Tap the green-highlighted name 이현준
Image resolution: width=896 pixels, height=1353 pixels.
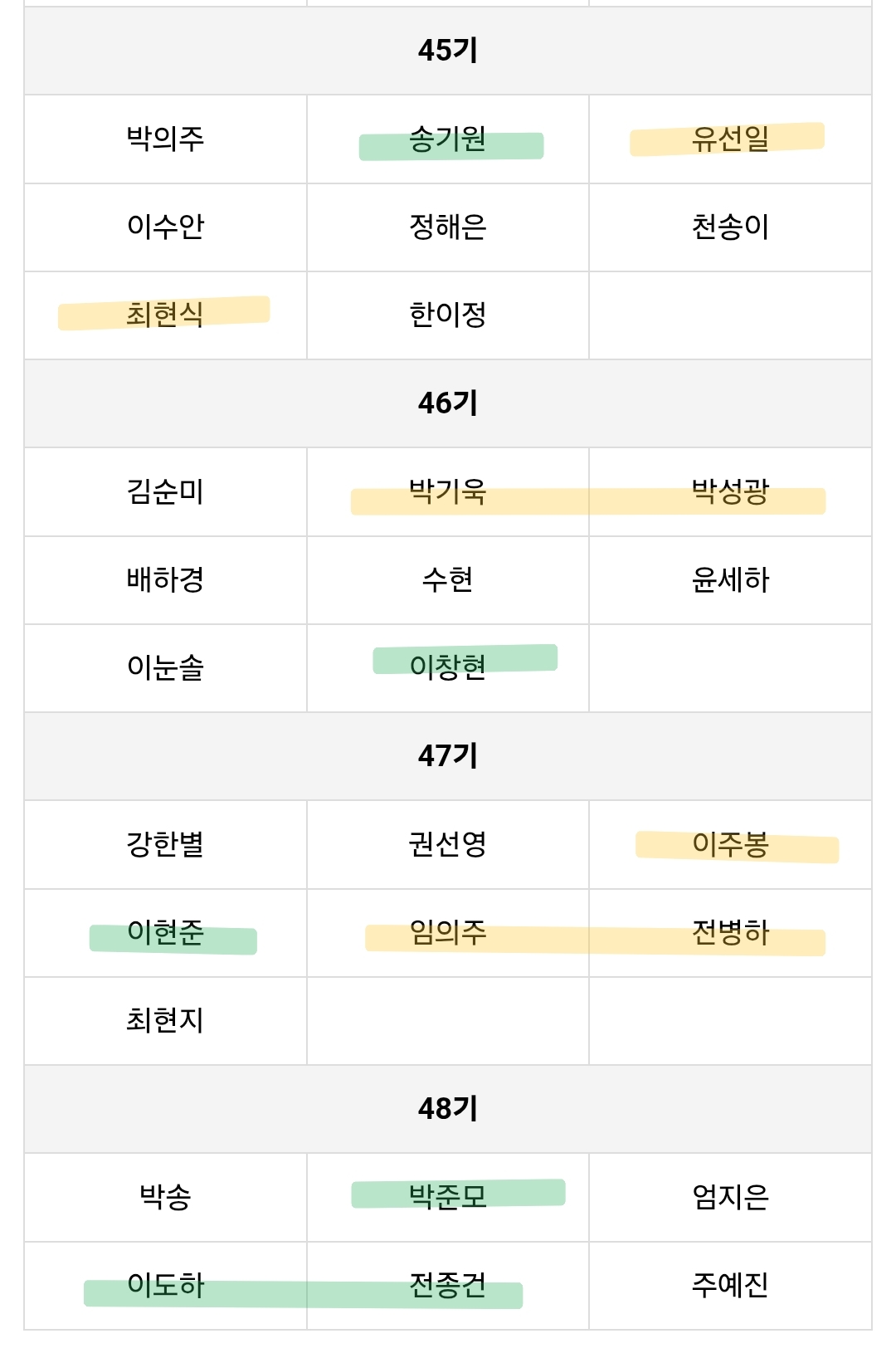click(165, 933)
